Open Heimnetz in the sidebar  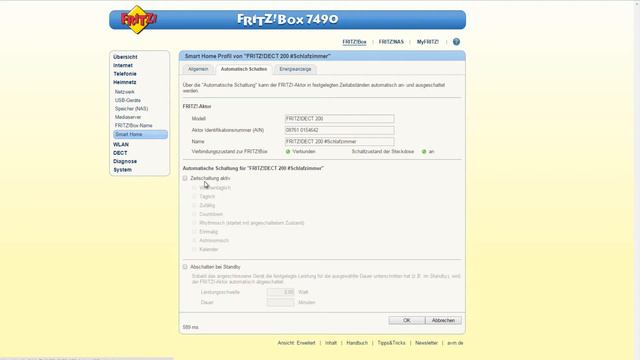coord(125,82)
